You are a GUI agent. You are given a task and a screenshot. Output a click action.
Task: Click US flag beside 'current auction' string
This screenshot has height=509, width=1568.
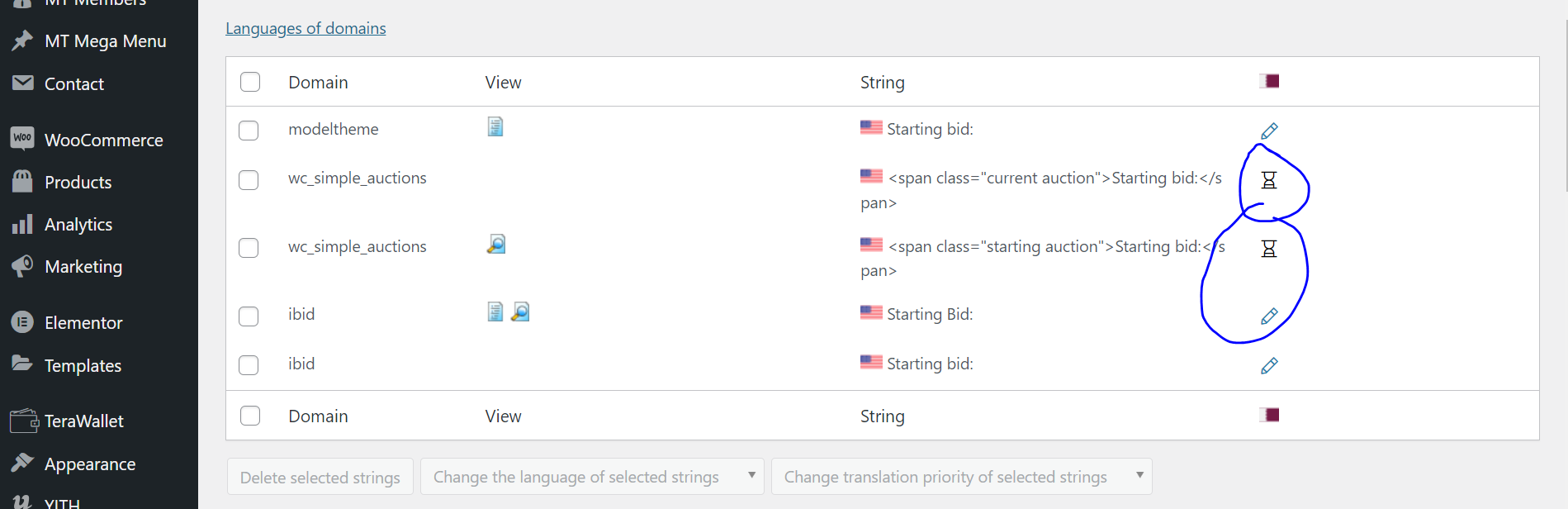click(x=871, y=176)
